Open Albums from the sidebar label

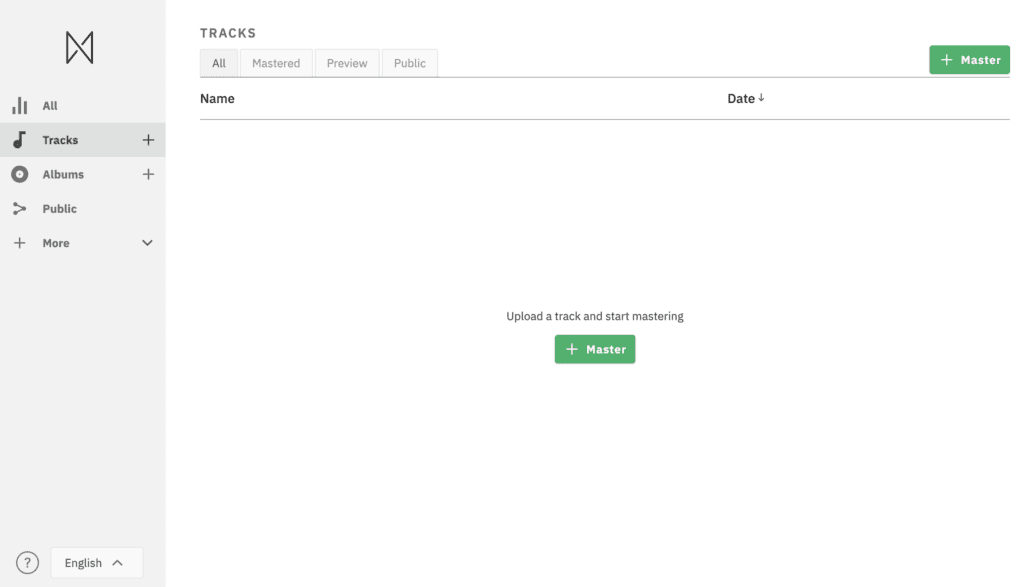(63, 174)
